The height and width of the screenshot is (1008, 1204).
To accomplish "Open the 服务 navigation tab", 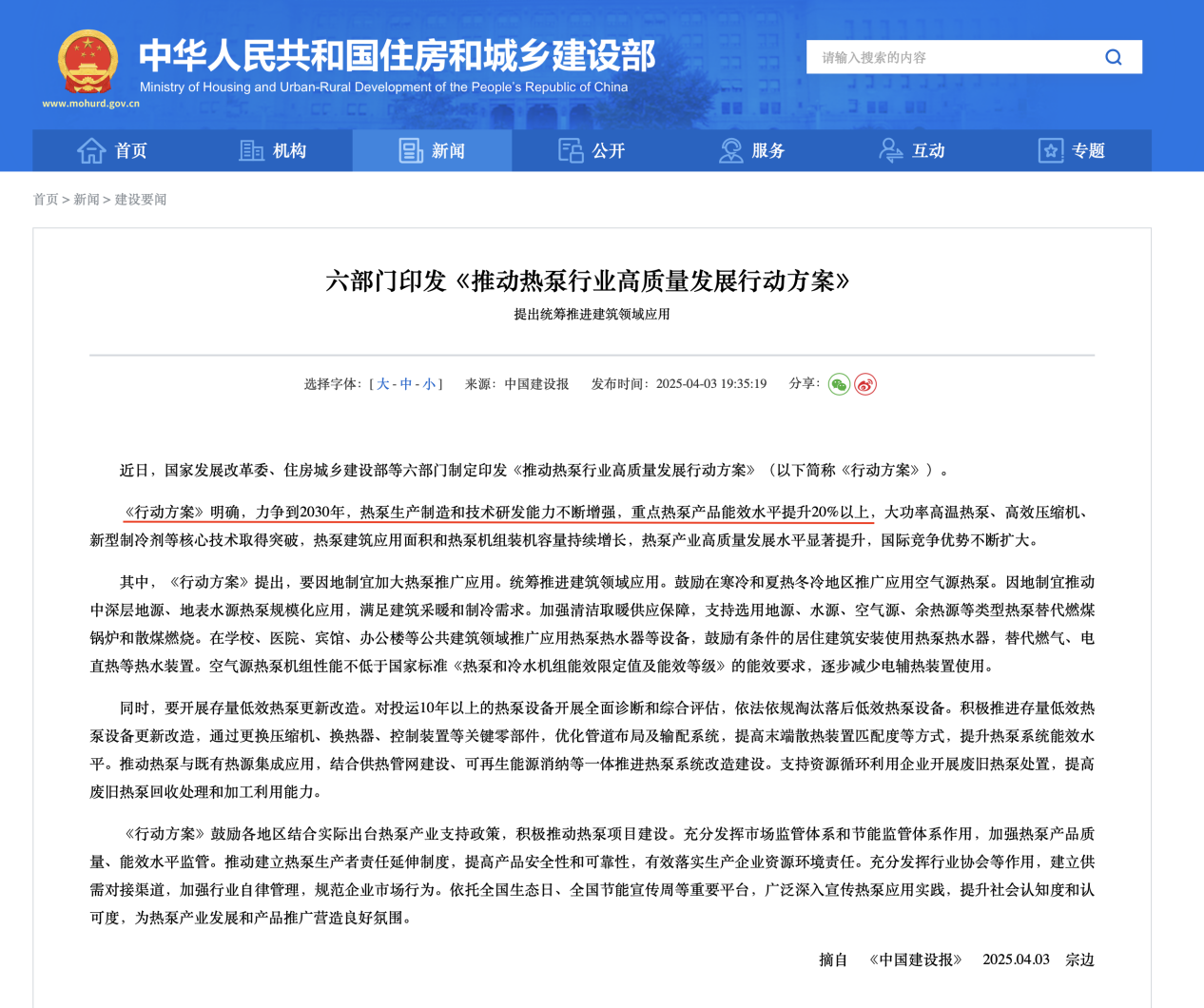I will point(751,150).
